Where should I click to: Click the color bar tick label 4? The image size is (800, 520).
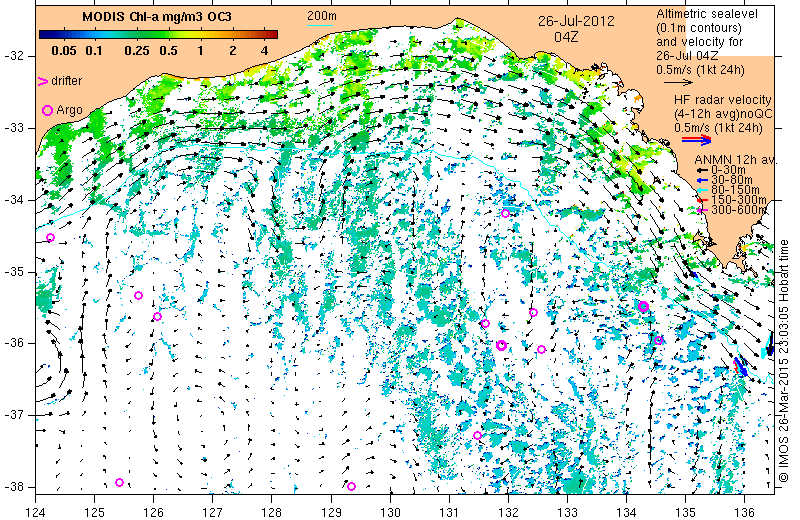click(264, 51)
